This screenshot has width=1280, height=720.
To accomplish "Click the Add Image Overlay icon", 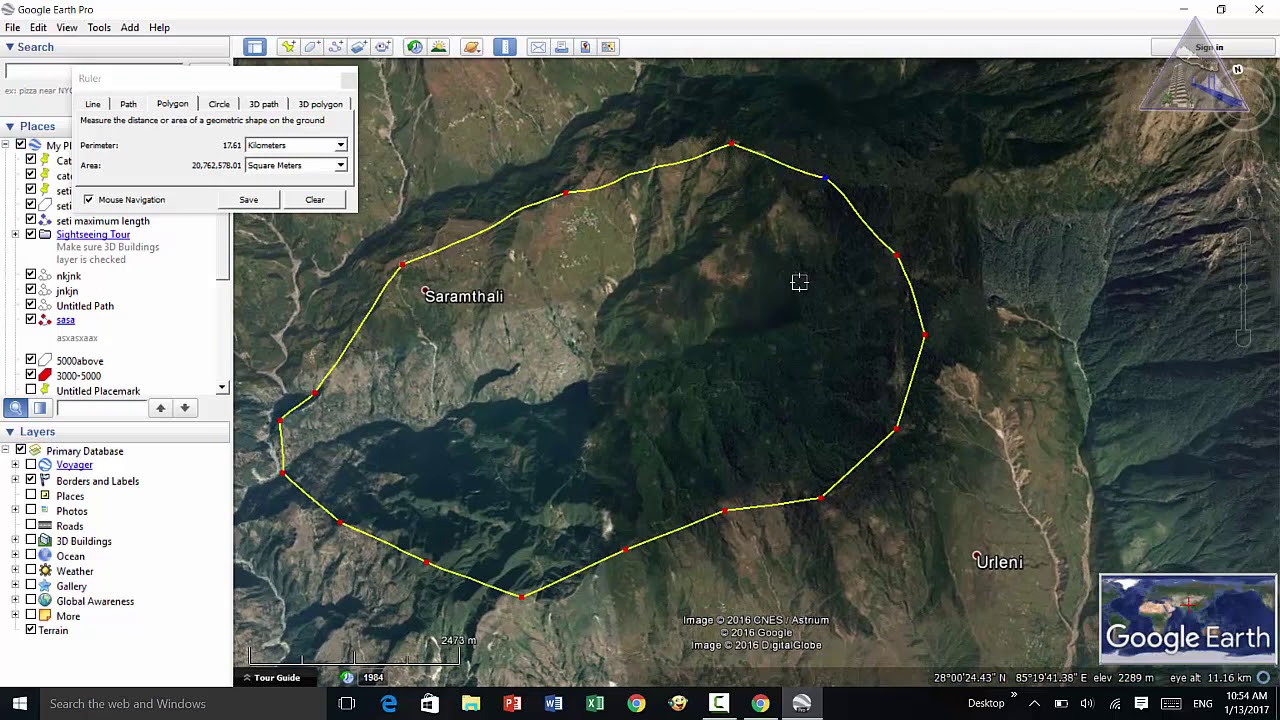I will (x=359, y=47).
